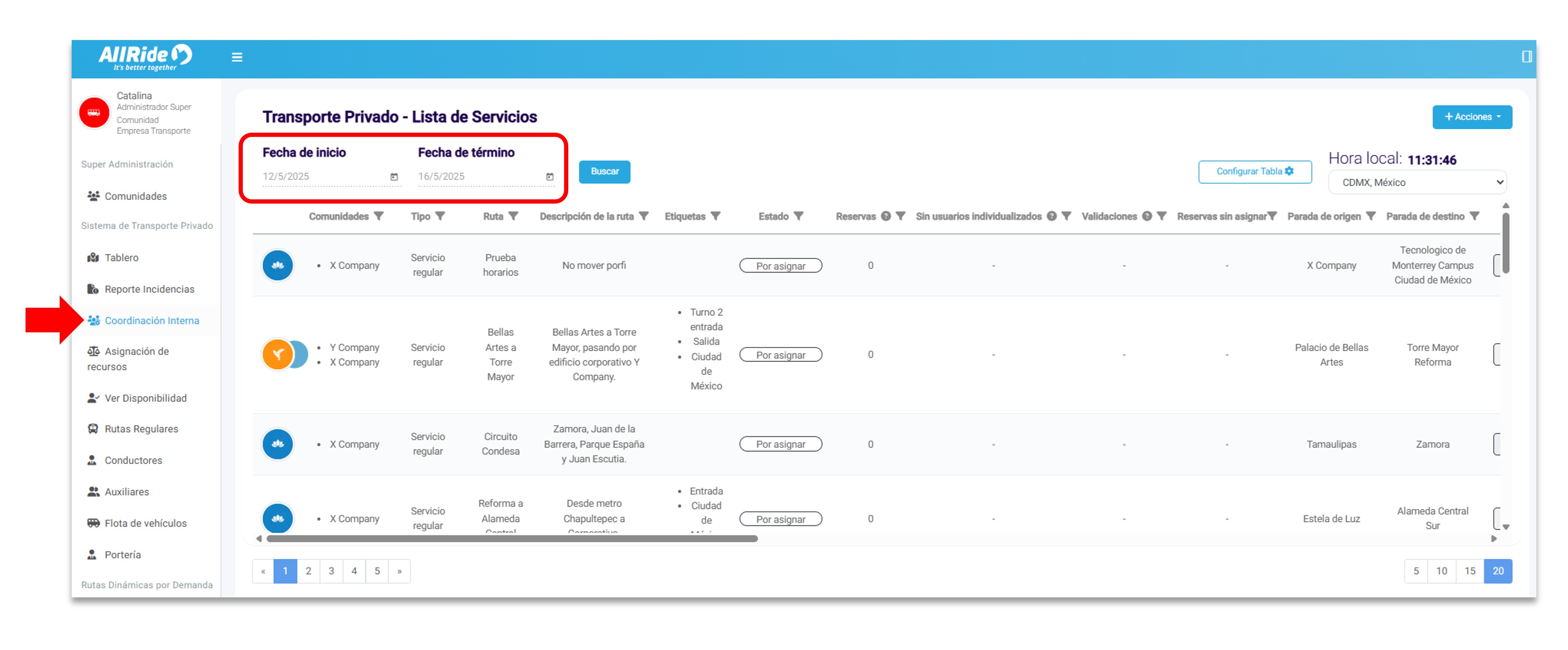Open the CDMX, México timezone dropdown
Screen dimensions: 1568x650
click(x=1417, y=182)
